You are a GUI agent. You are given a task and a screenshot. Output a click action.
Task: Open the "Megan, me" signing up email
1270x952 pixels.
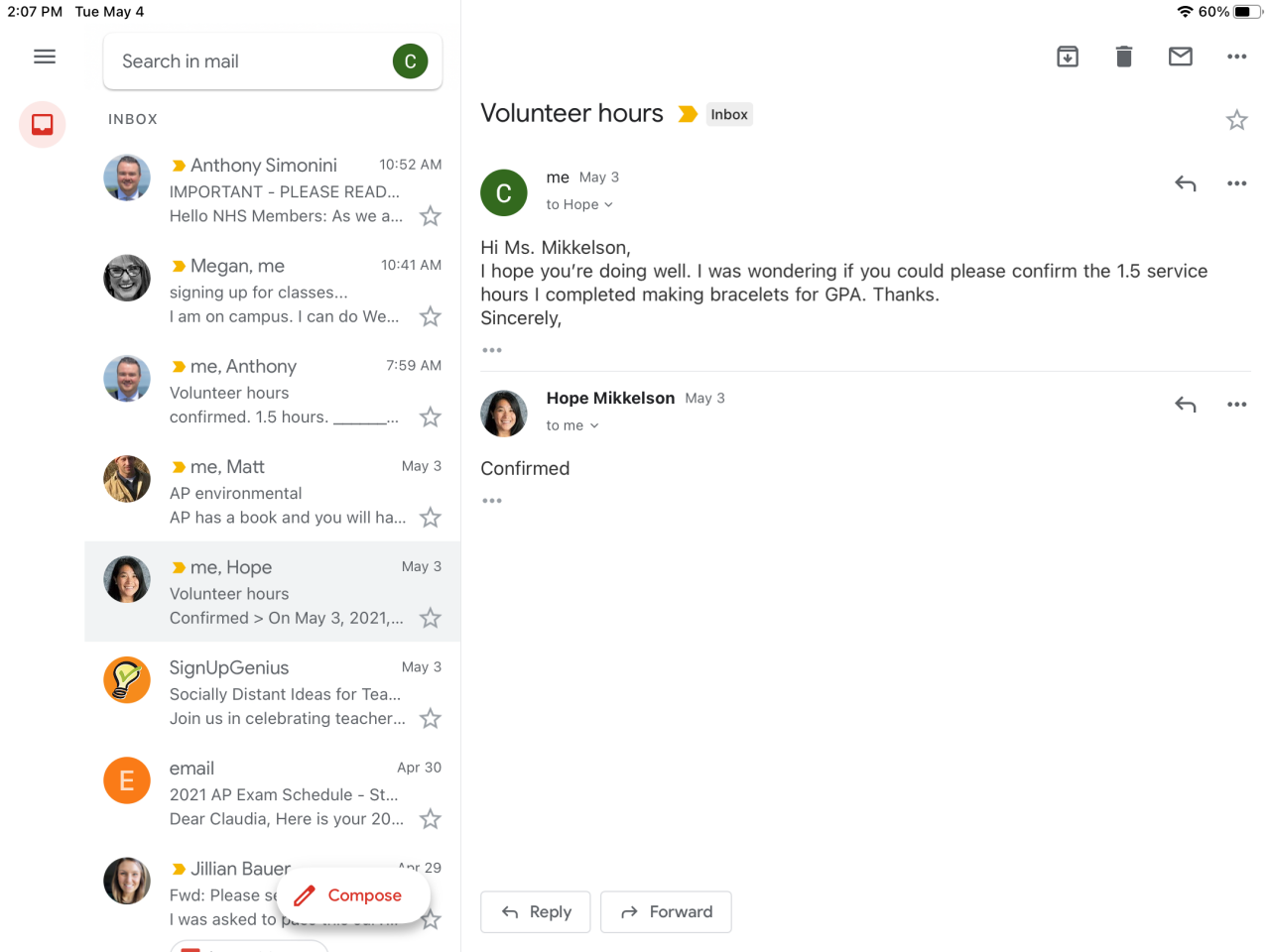[288, 292]
